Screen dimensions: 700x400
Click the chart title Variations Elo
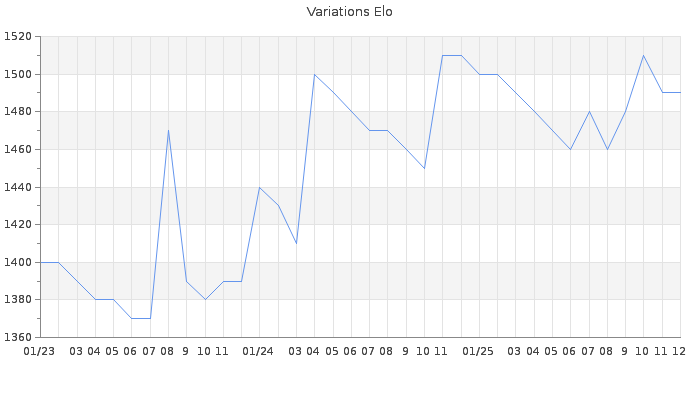coord(349,12)
